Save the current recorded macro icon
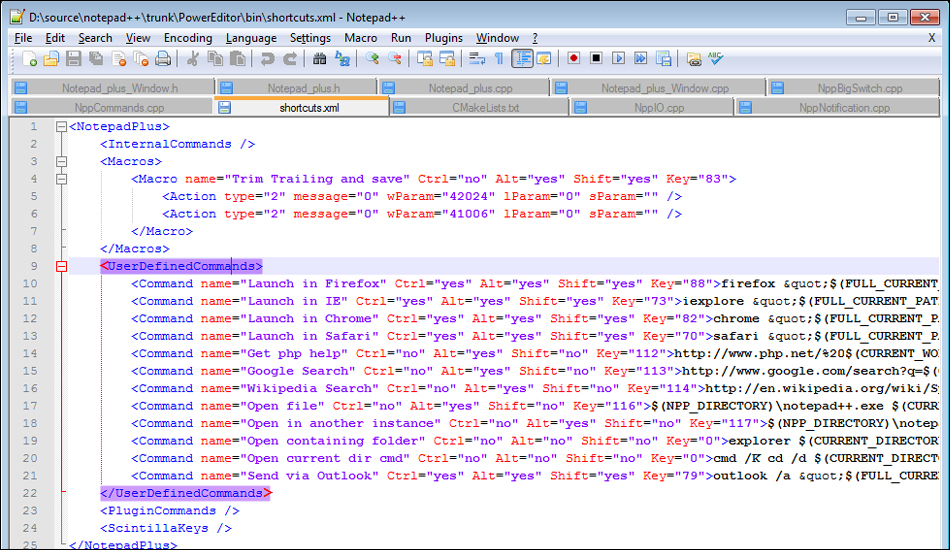Viewport: 950px width, 550px height. coord(663,59)
